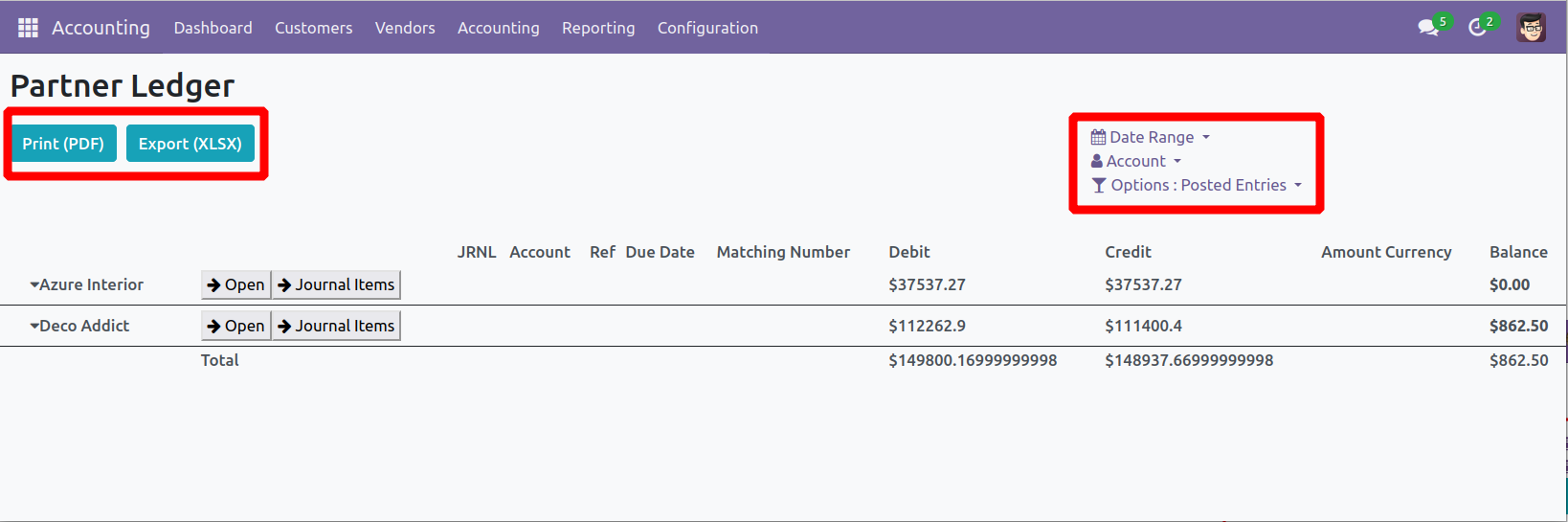Print the ledger as PDF
Screen dimensions: 1568x522
click(63, 144)
